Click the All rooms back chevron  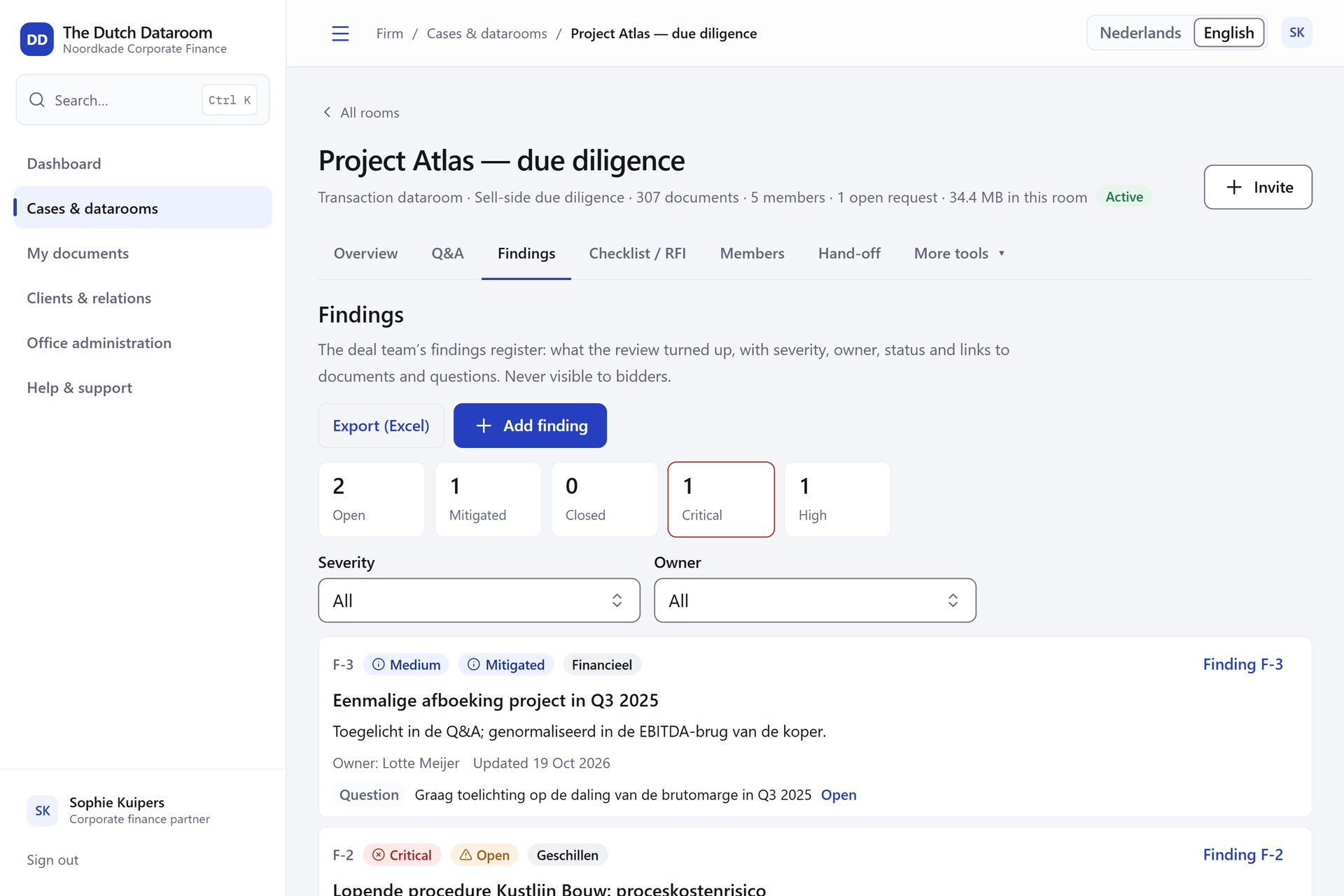327,113
